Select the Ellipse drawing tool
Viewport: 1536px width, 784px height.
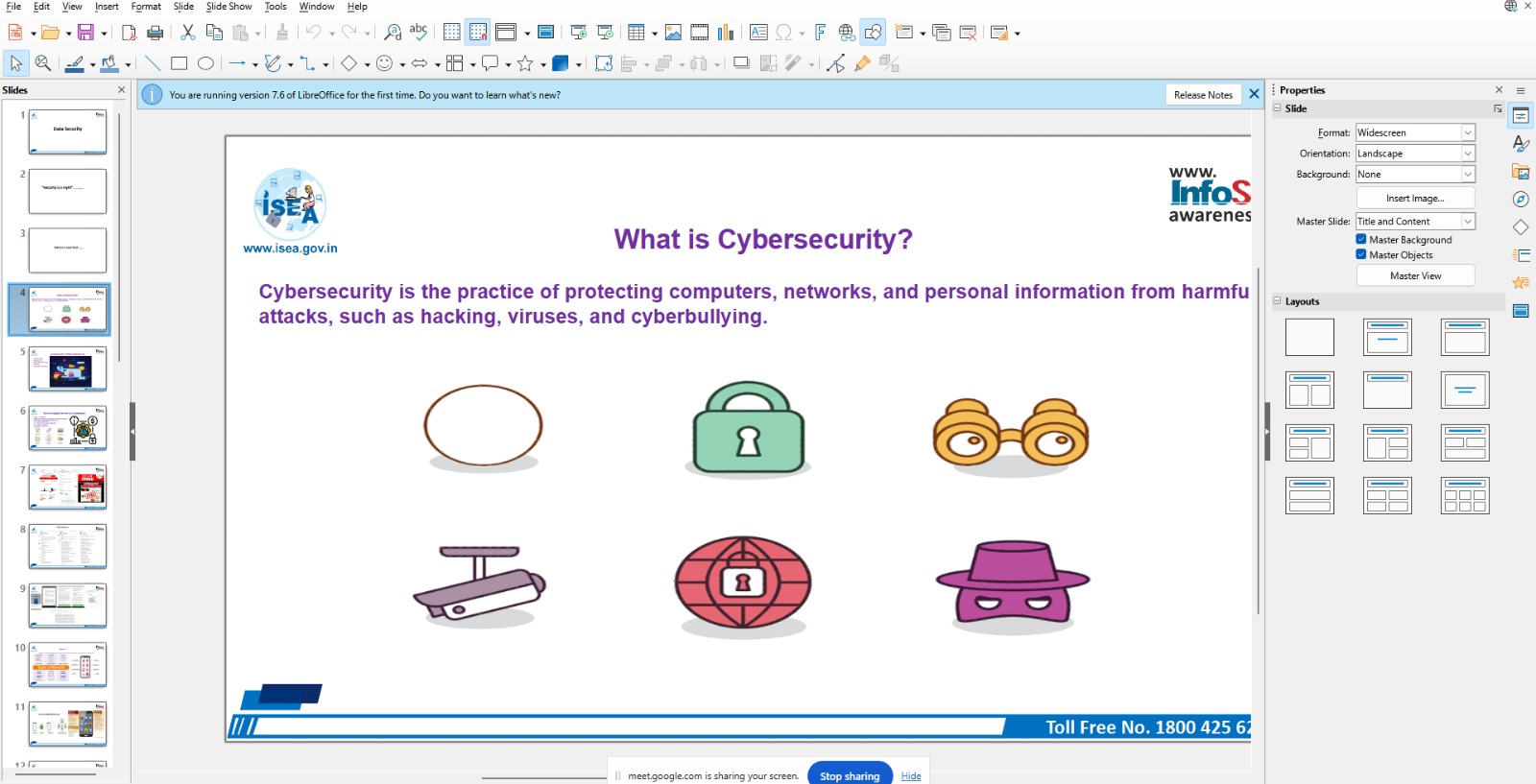205,63
